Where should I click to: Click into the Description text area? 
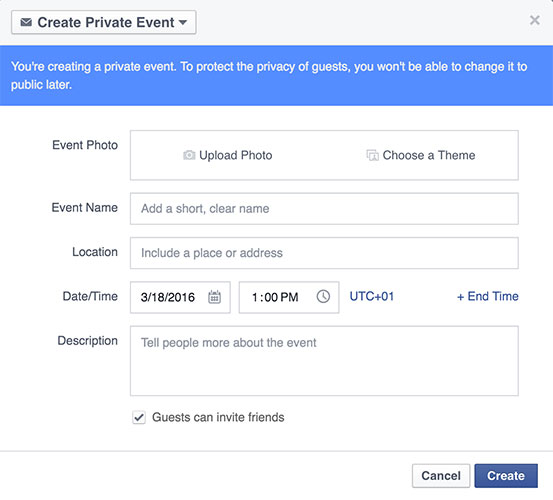pos(324,361)
